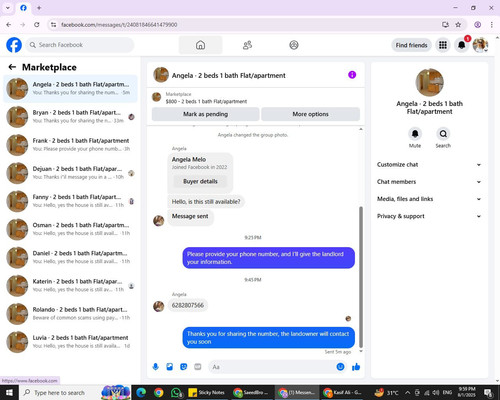
Task: Open the Friends tab icon
Action: (x=247, y=45)
